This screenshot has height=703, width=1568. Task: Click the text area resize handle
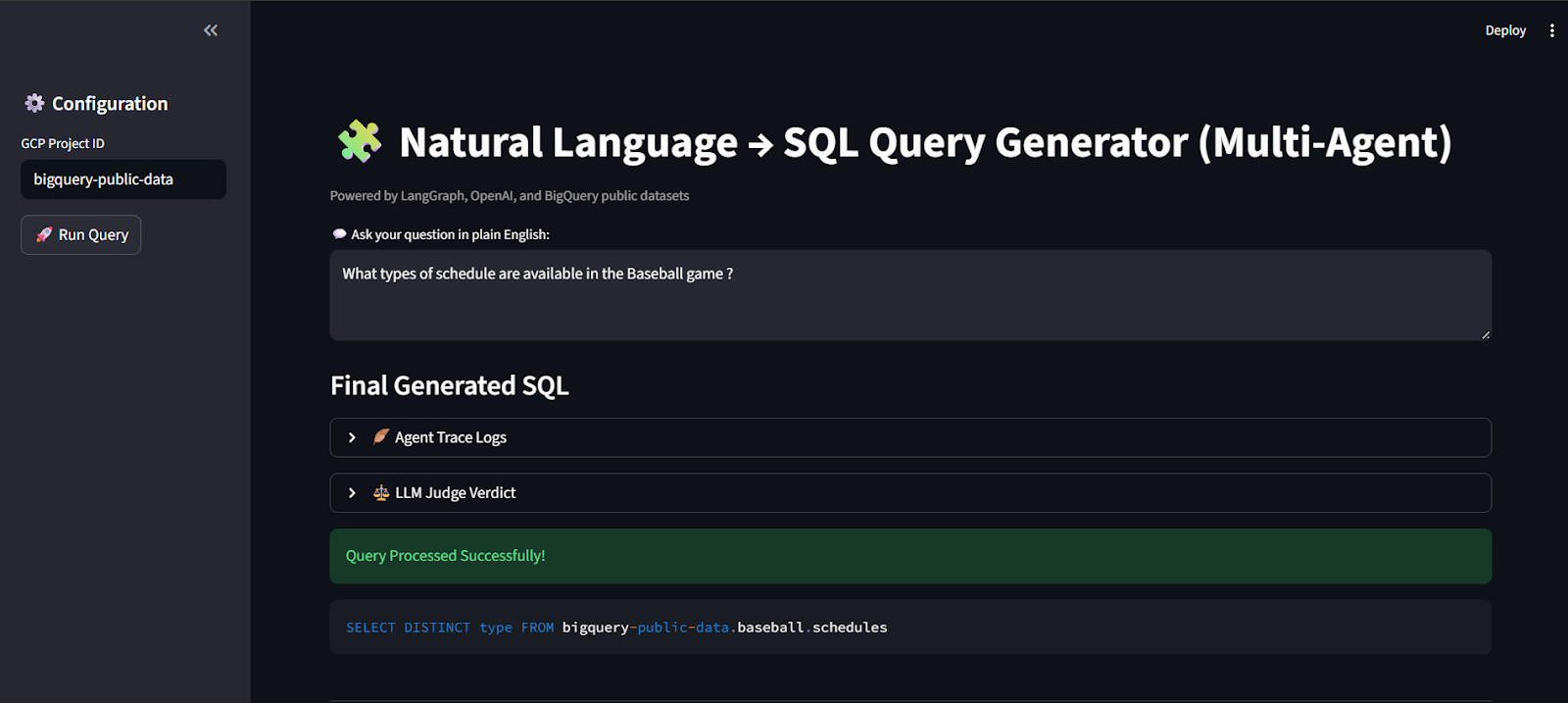click(x=1485, y=334)
